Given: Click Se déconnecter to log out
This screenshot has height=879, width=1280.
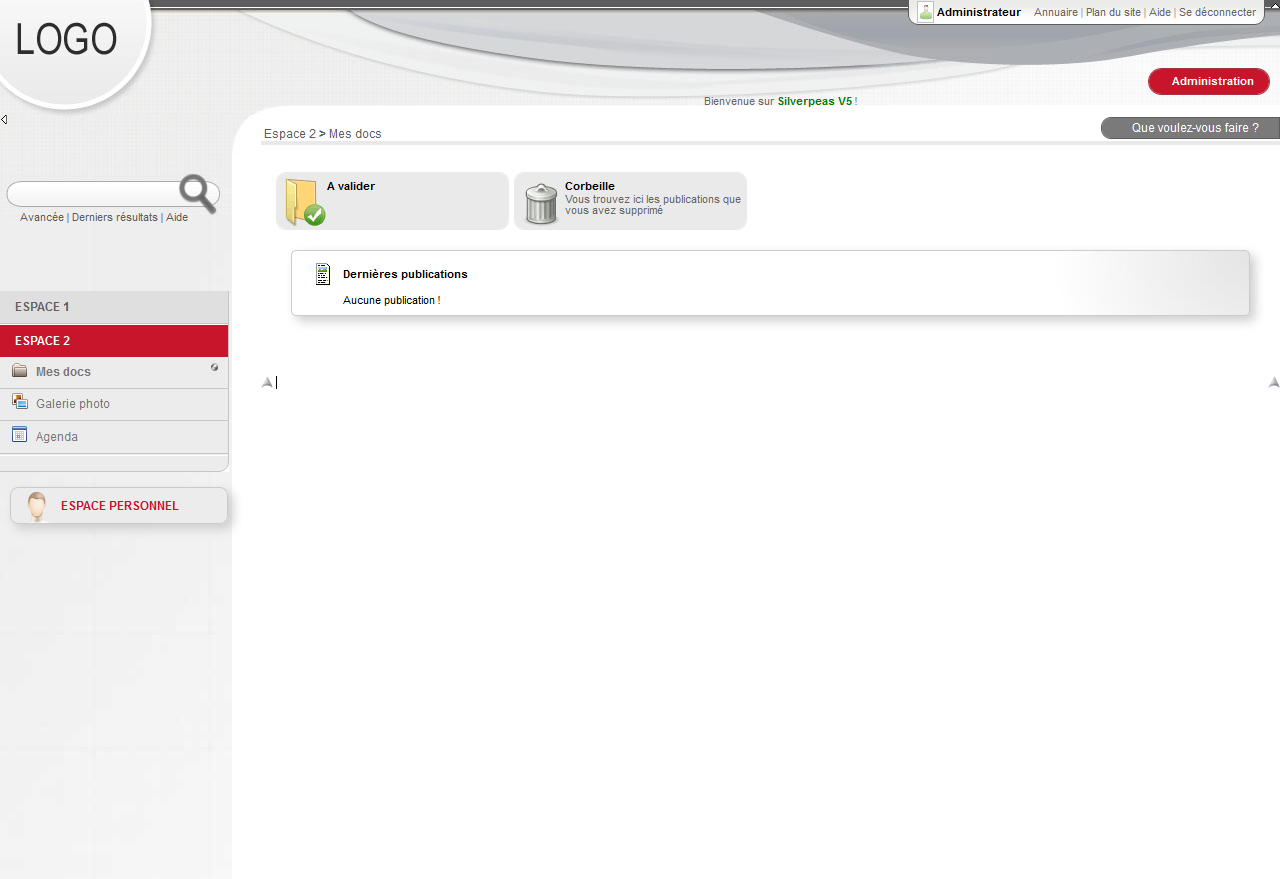Looking at the screenshot, I should (1217, 13).
